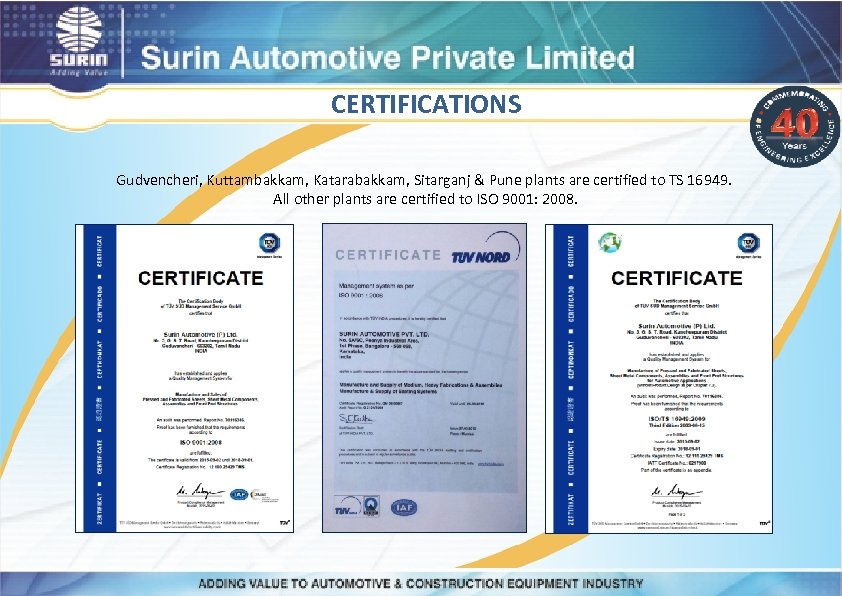The height and width of the screenshot is (596, 842).
Task: Click green globe logo on right certificate
Action: 611,242
